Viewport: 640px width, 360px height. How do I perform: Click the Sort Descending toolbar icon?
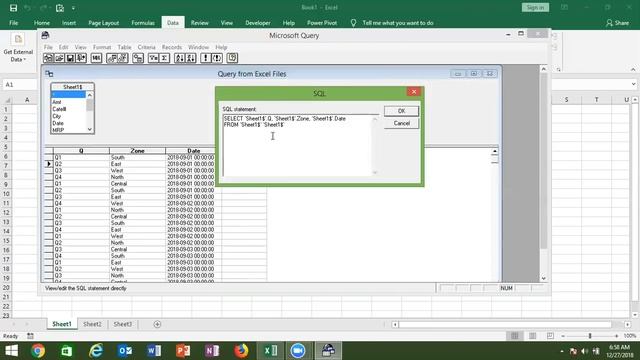click(191, 58)
